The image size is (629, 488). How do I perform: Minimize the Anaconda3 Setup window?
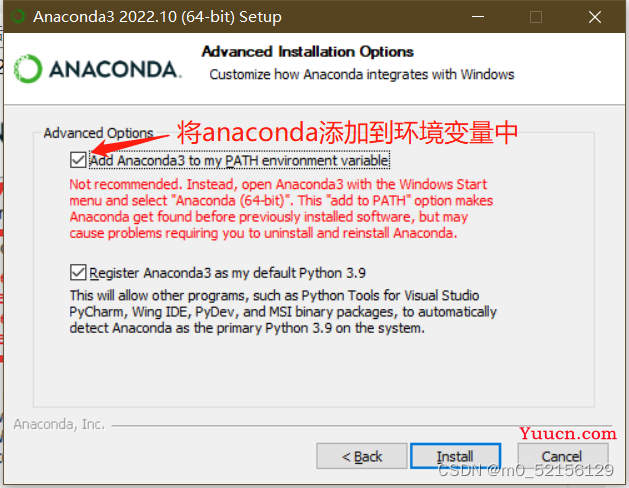[x=477, y=17]
